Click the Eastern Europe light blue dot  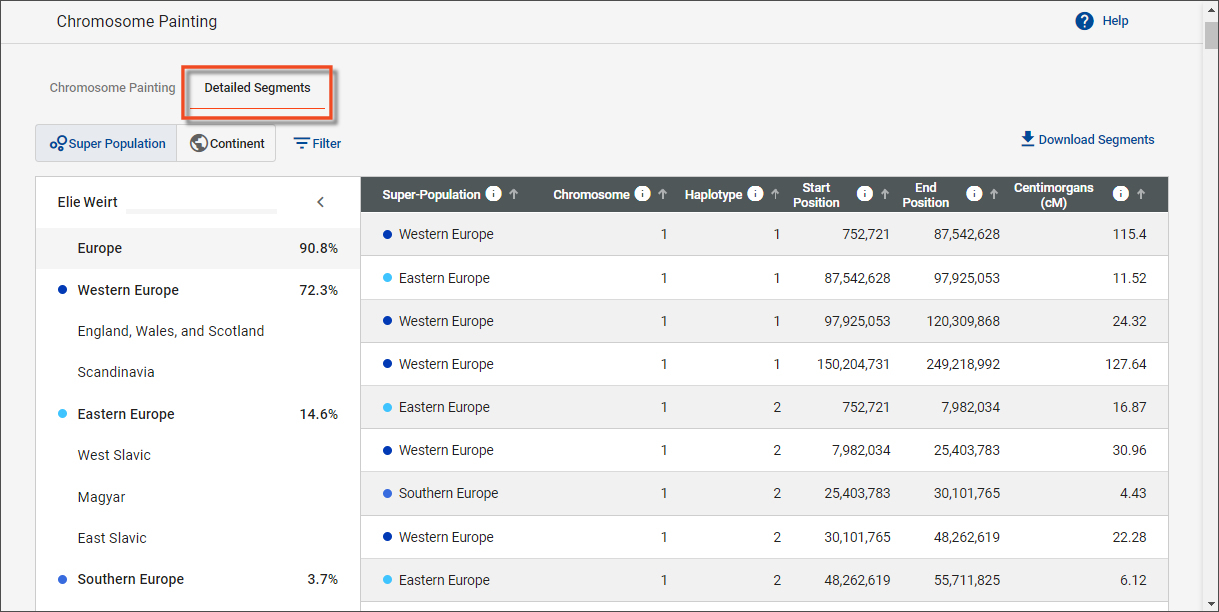(x=63, y=414)
